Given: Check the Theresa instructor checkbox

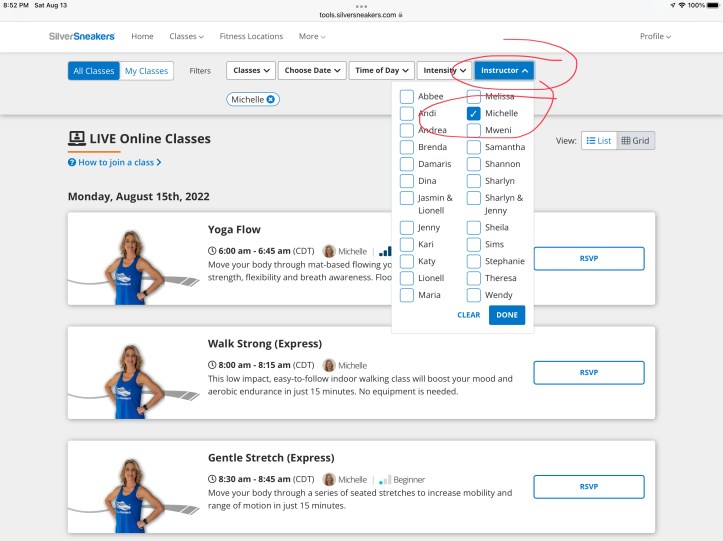Looking at the screenshot, I should click(474, 278).
